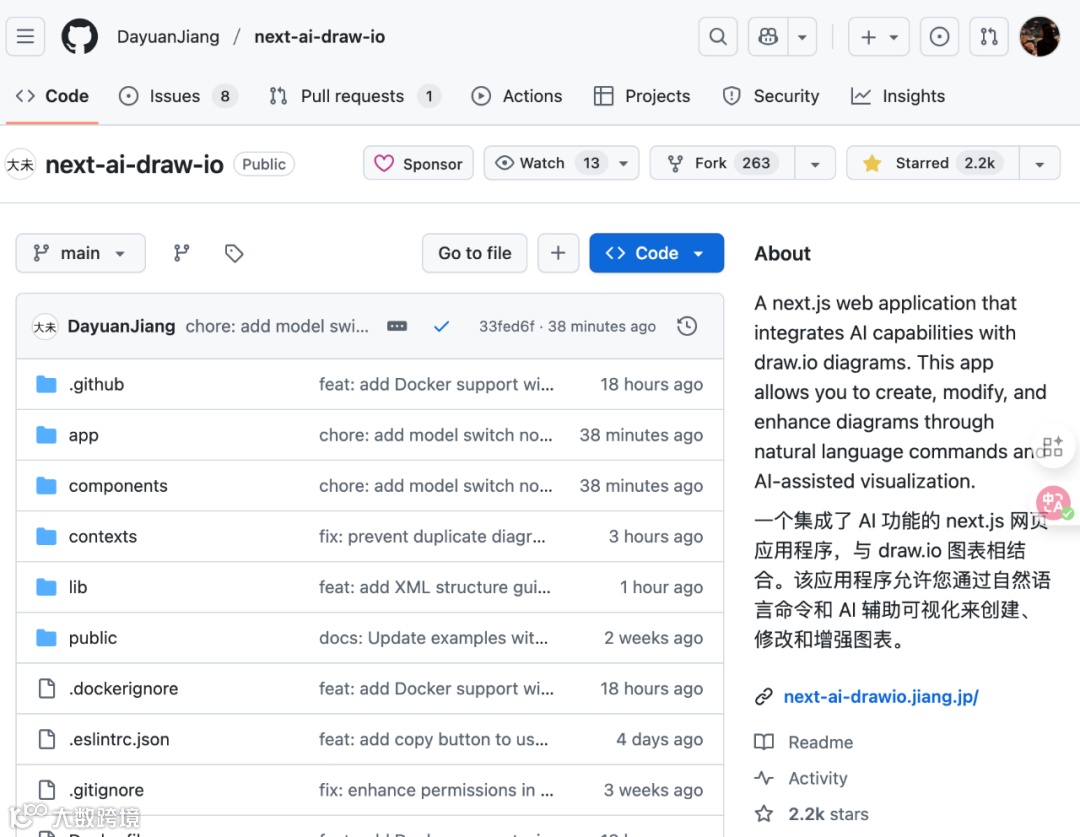The image size is (1080, 837).
Task: Open the user profile avatar menu
Action: pyautogui.click(x=1039, y=37)
